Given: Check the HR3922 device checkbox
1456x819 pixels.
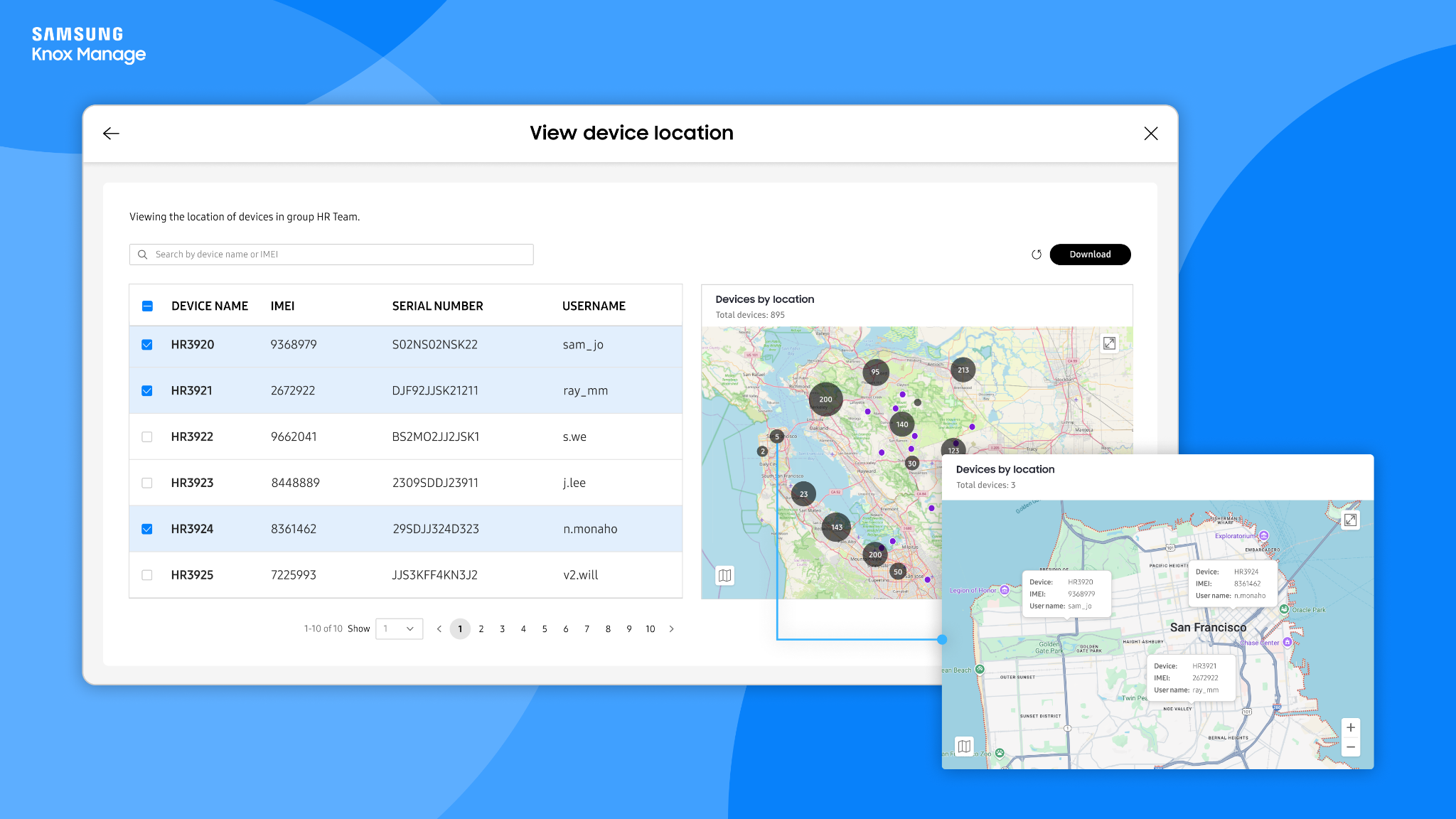Looking at the screenshot, I should (x=147, y=437).
